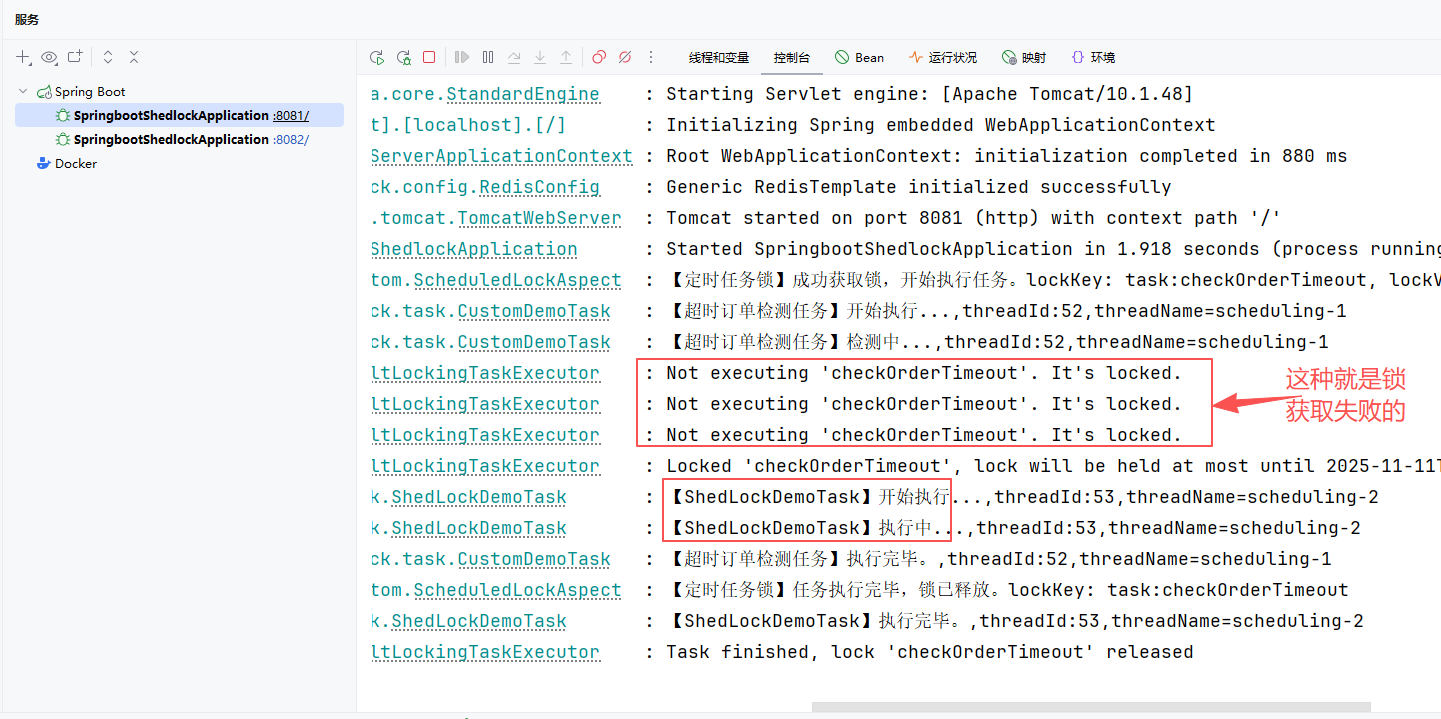This screenshot has width=1441, height=719.
Task: Toggle the mute breakpoints icon
Action: [x=625, y=58]
